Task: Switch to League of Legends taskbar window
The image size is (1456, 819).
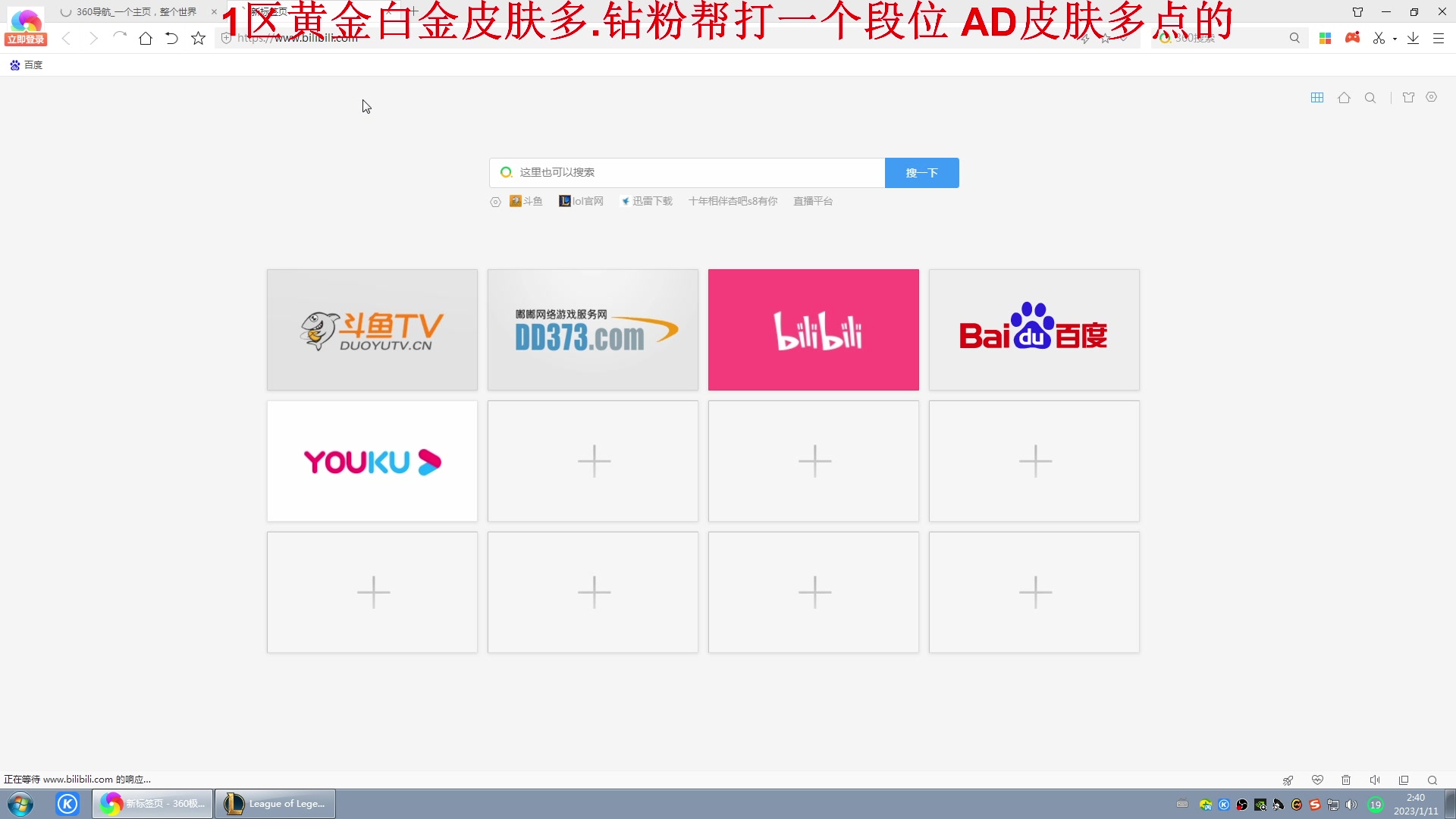Action: tap(275, 804)
